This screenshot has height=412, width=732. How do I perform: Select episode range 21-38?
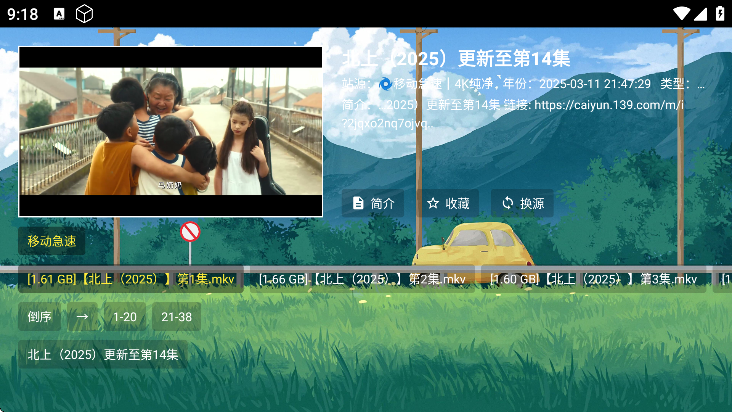tap(176, 317)
